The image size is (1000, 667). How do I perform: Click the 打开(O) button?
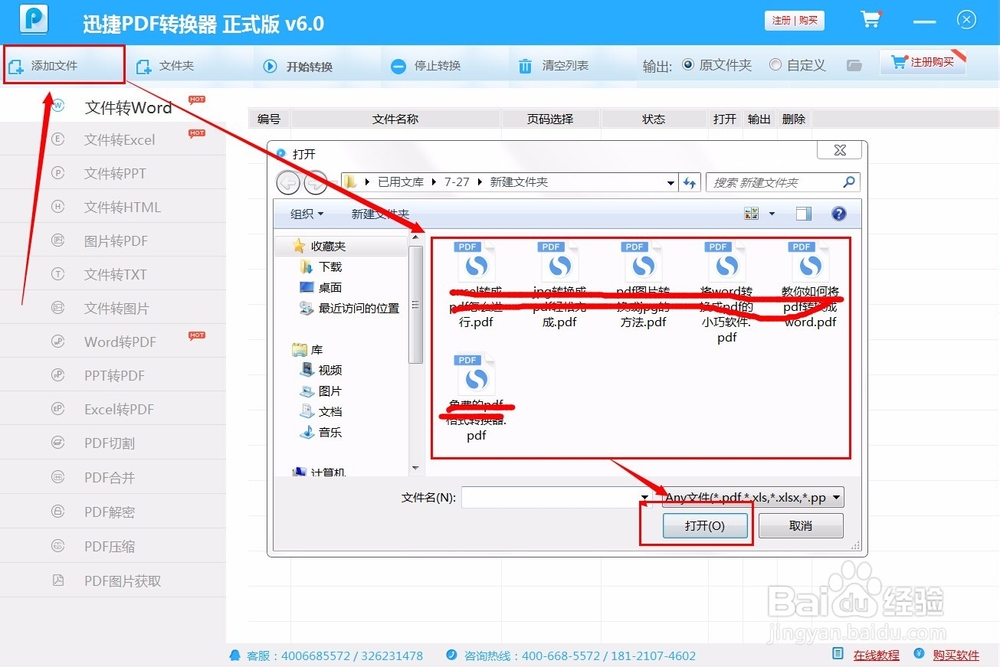(705, 526)
